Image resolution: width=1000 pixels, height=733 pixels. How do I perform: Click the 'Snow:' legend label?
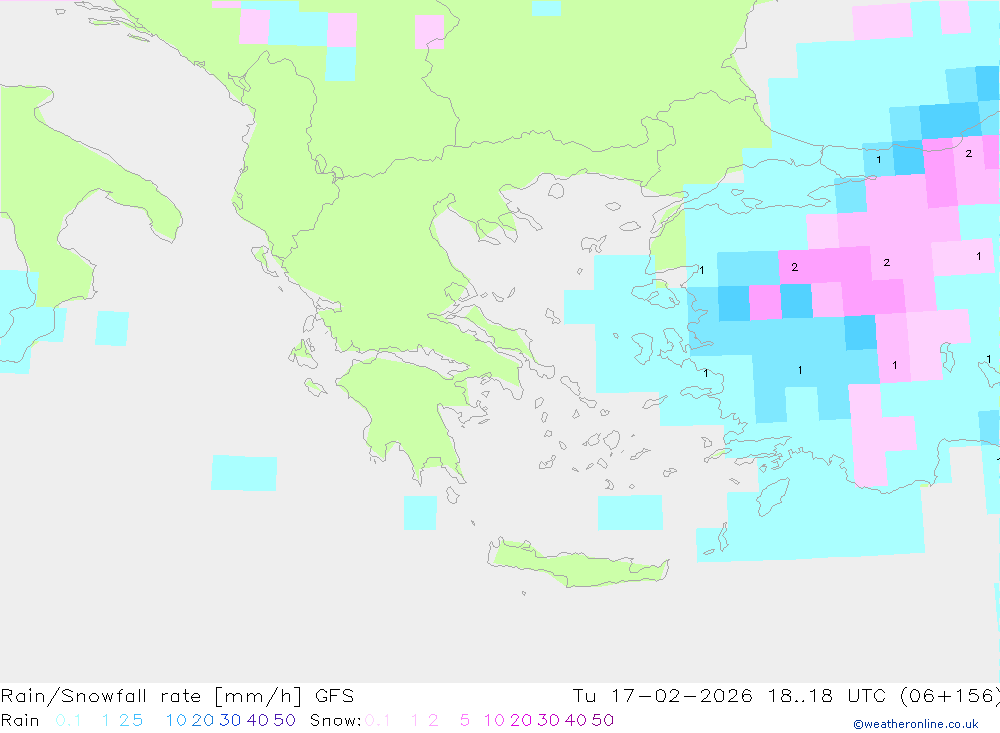(x=335, y=720)
